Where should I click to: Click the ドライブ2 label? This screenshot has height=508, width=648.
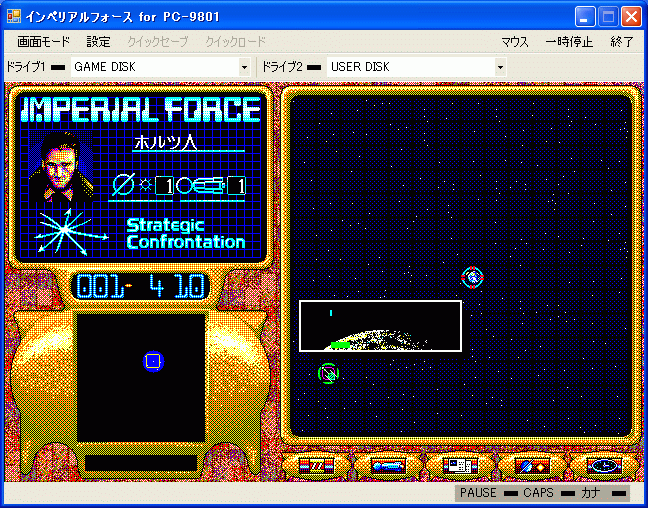(x=283, y=67)
